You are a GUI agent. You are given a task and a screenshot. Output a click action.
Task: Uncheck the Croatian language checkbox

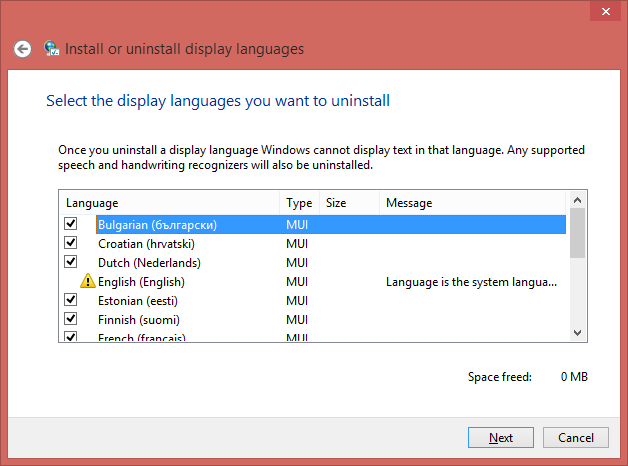71,243
